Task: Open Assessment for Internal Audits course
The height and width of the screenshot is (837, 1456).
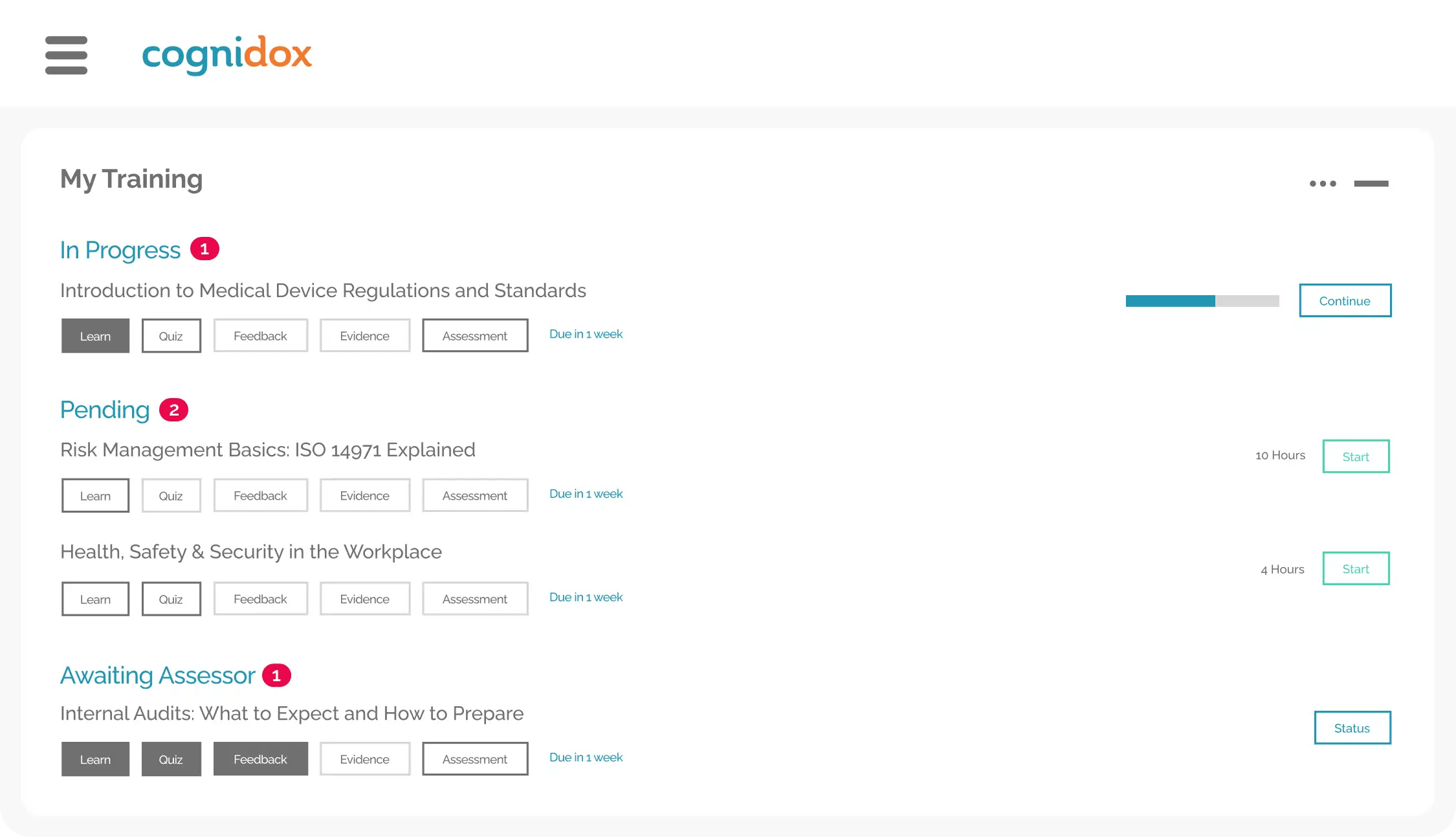Action: pos(475,758)
